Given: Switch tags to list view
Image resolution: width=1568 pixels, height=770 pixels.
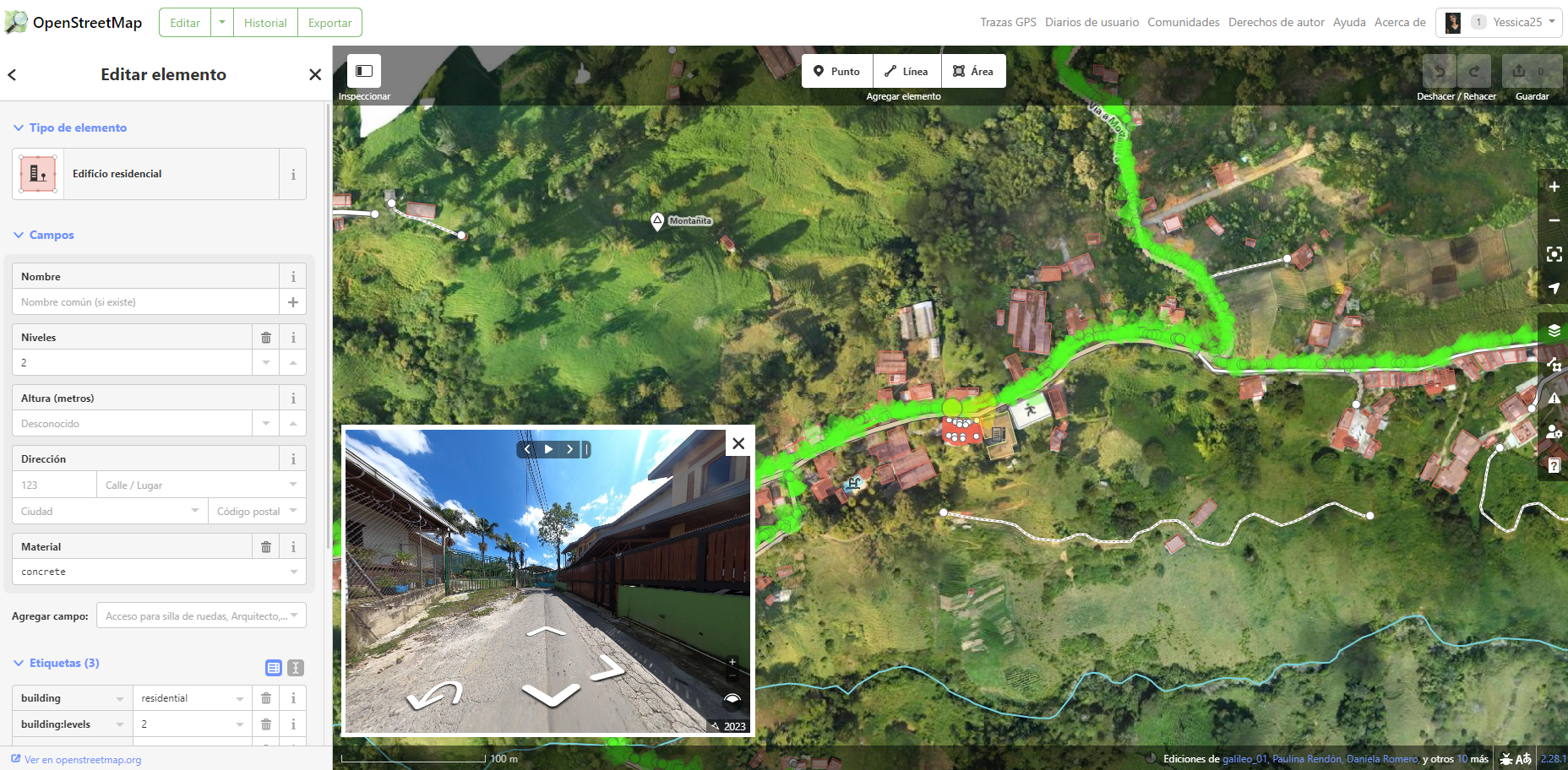Looking at the screenshot, I should (x=274, y=668).
